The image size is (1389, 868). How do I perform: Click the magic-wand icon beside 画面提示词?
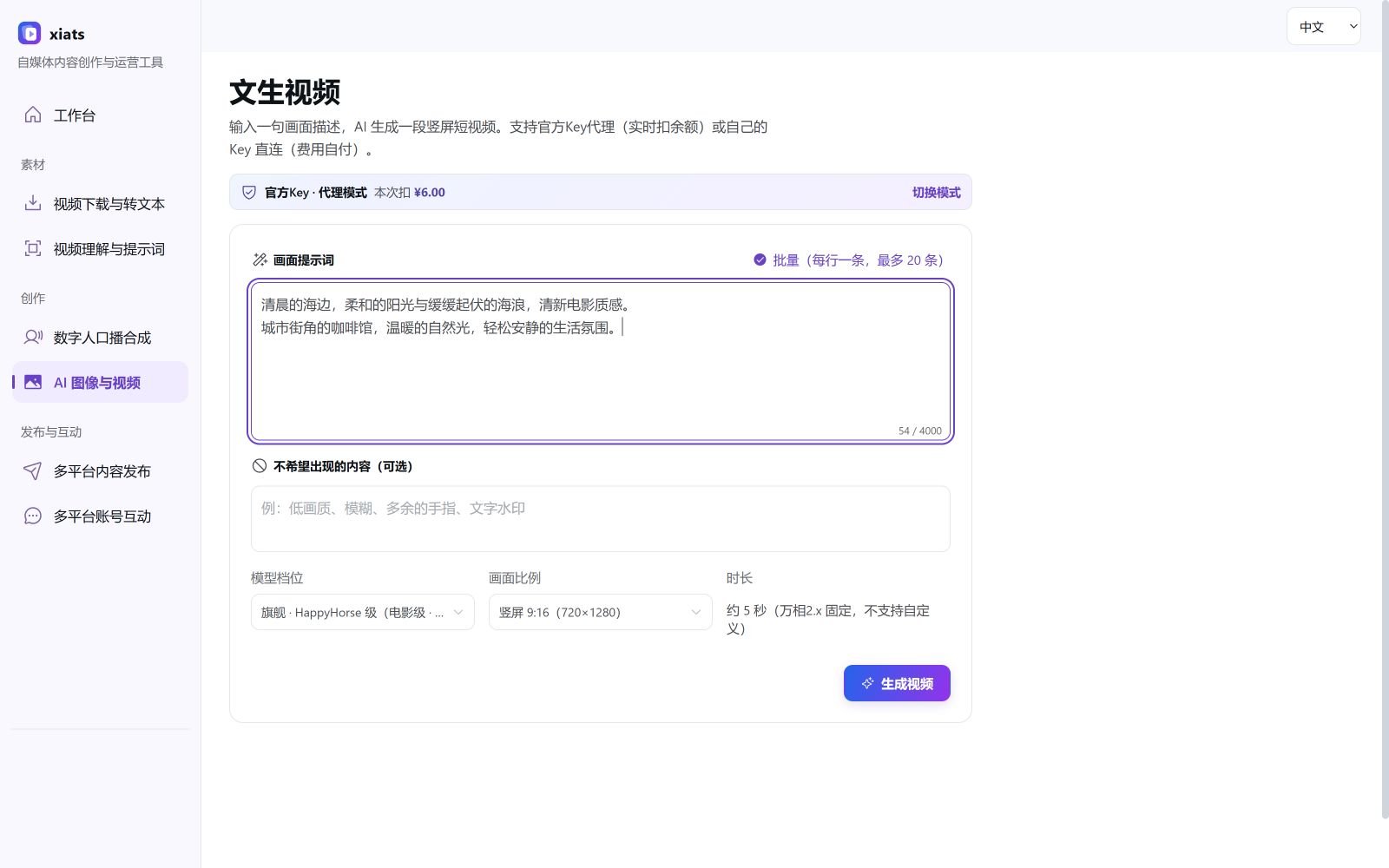[260, 260]
